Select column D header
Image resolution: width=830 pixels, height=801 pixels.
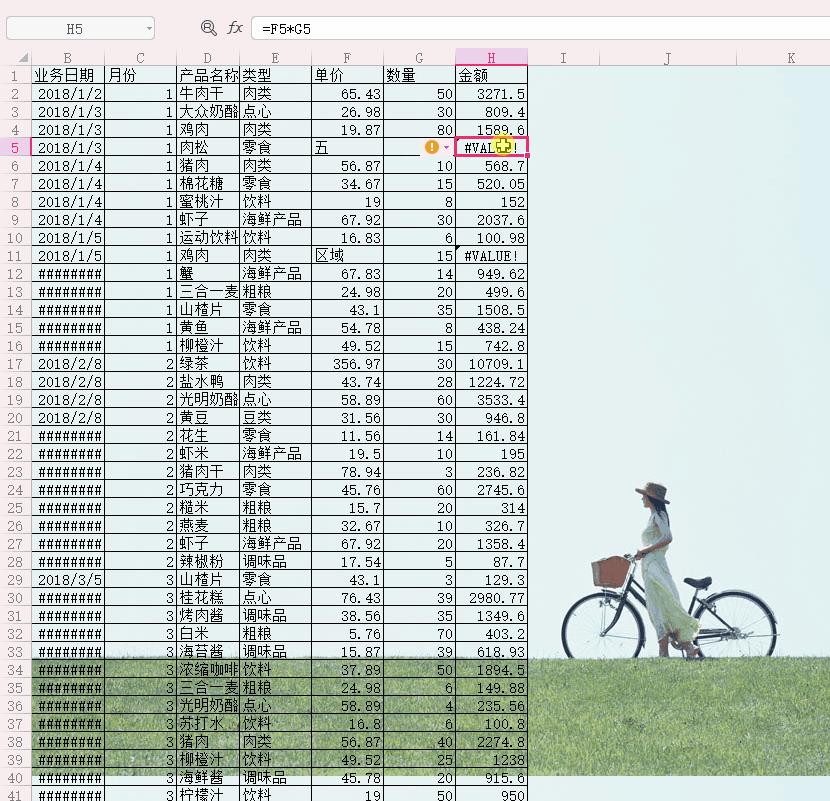[x=208, y=58]
